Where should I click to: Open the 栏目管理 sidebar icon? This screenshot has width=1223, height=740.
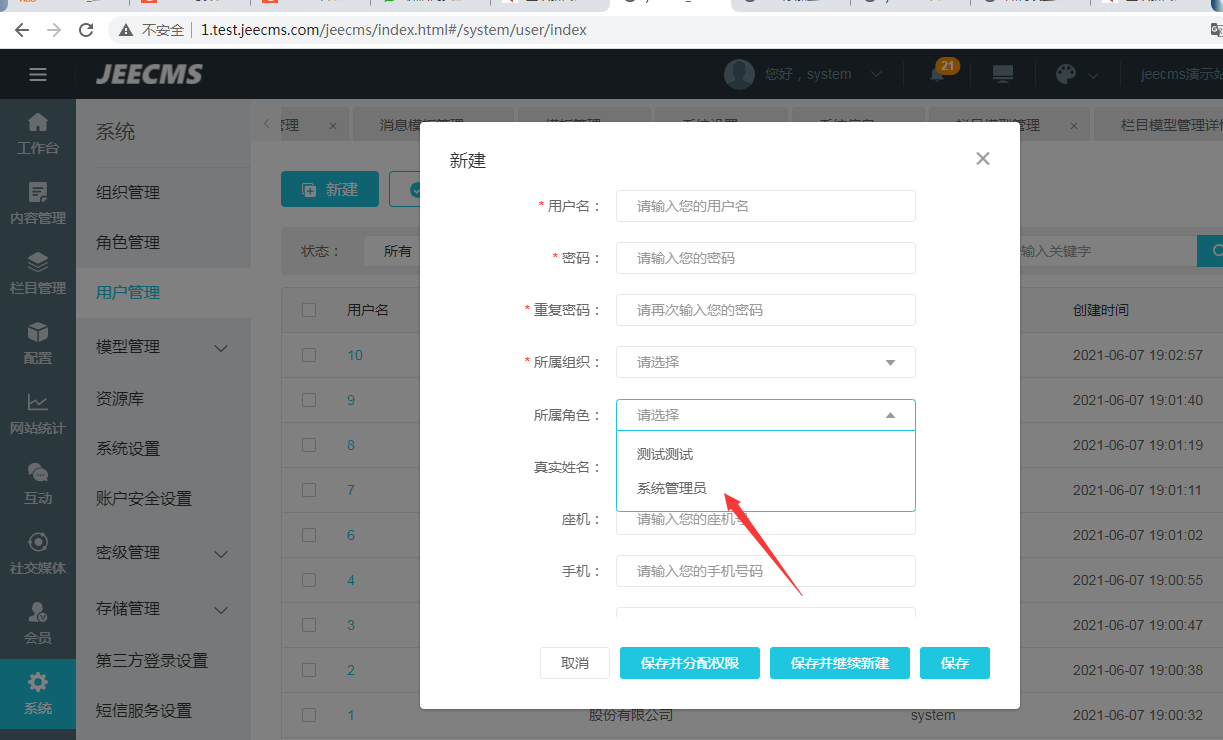click(x=38, y=273)
